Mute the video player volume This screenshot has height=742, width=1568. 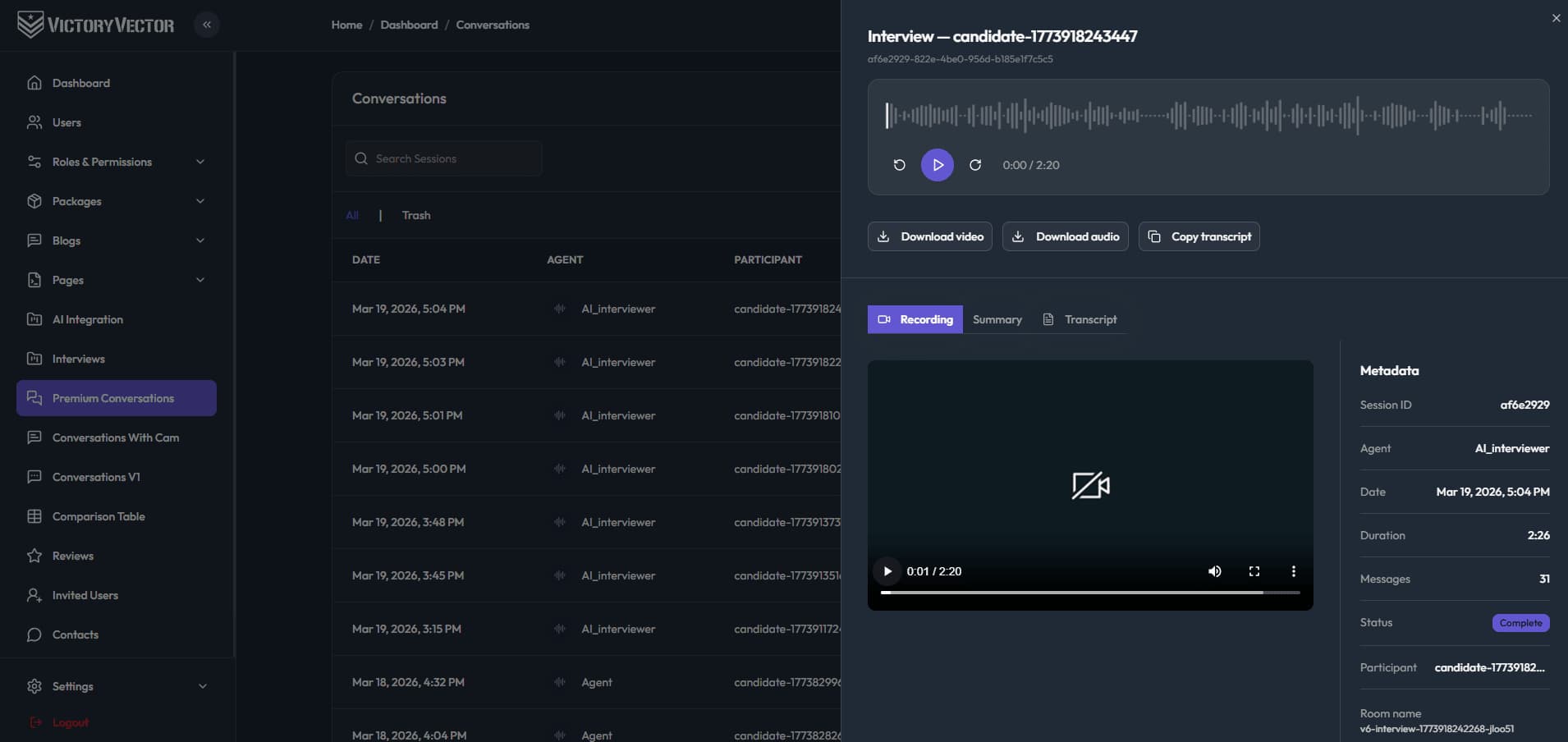1215,571
